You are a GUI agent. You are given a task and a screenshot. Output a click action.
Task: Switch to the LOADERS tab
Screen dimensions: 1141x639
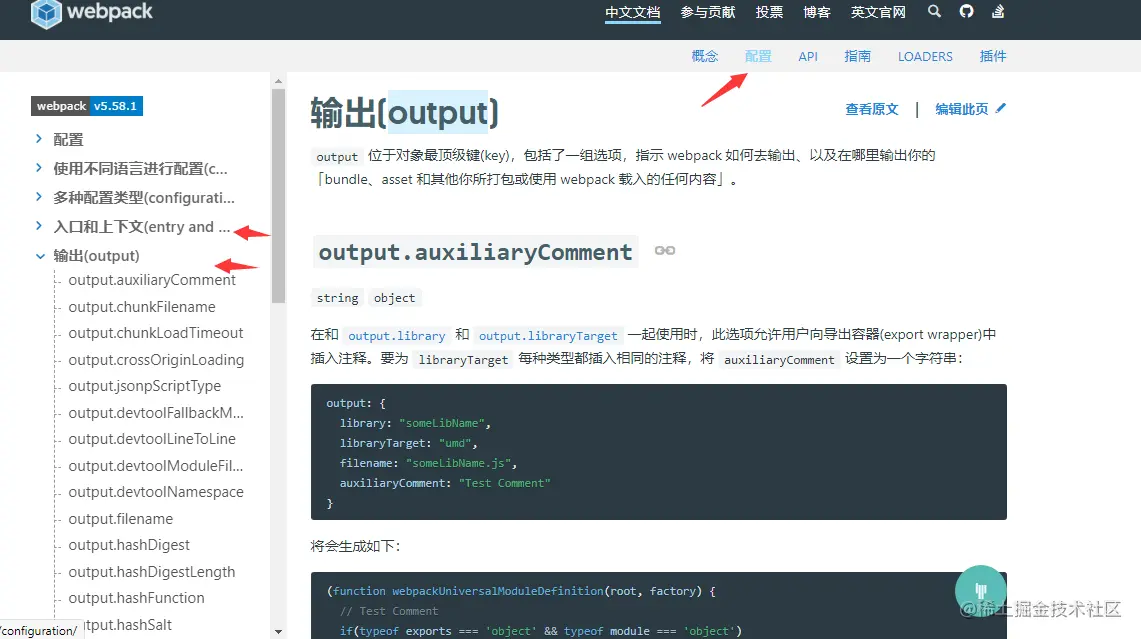coord(925,56)
